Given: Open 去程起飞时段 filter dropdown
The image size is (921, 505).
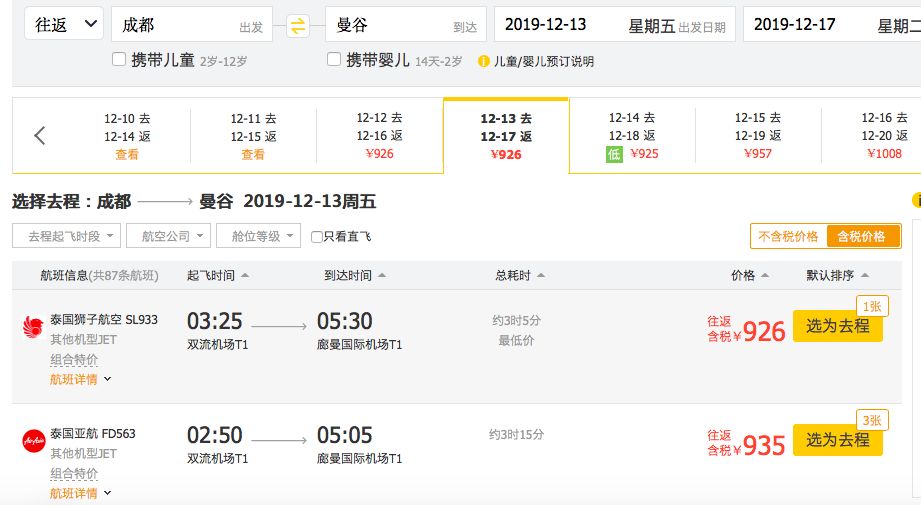Looking at the screenshot, I should click(66, 236).
